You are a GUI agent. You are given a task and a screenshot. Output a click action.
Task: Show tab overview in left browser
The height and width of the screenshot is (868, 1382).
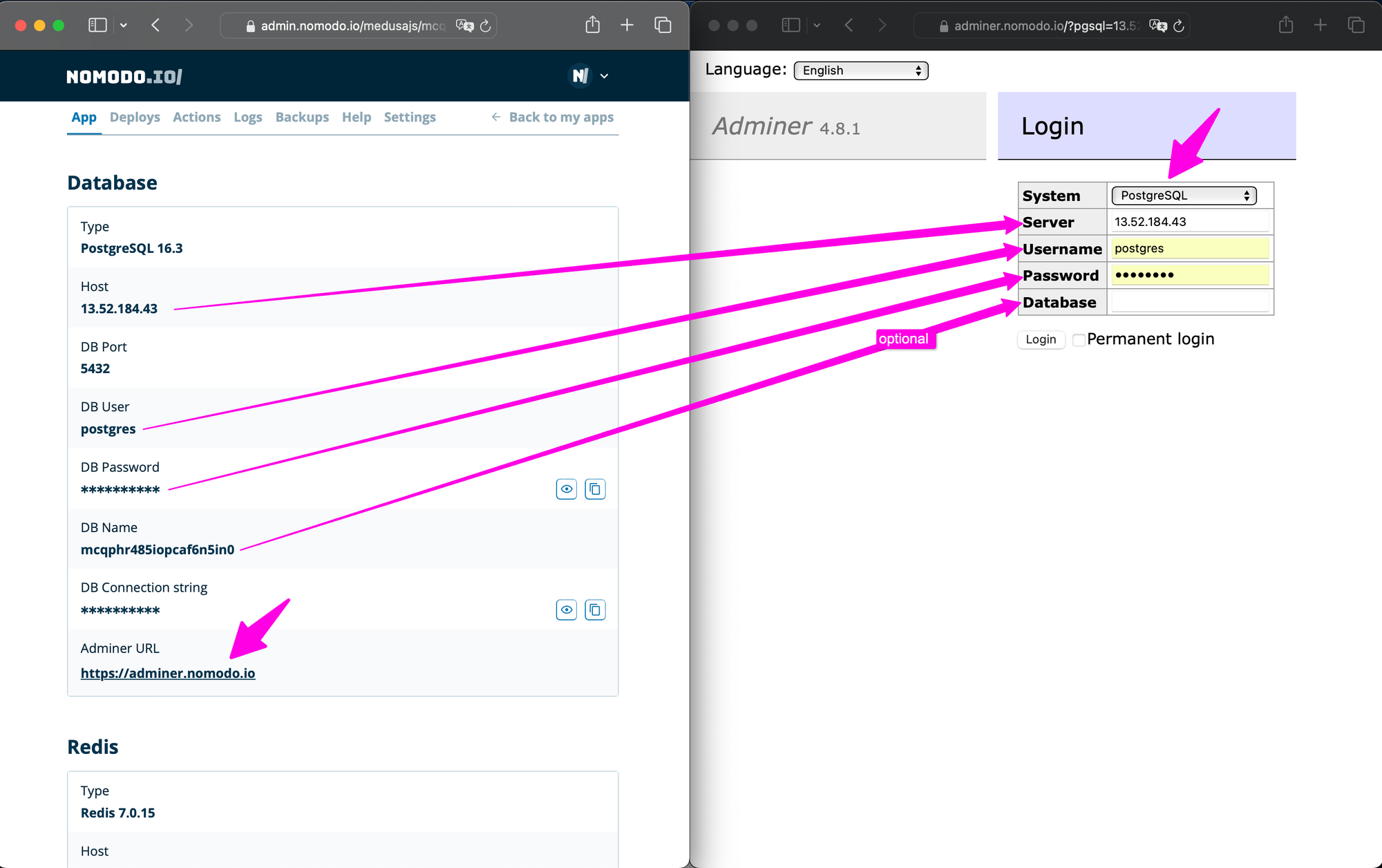click(663, 26)
